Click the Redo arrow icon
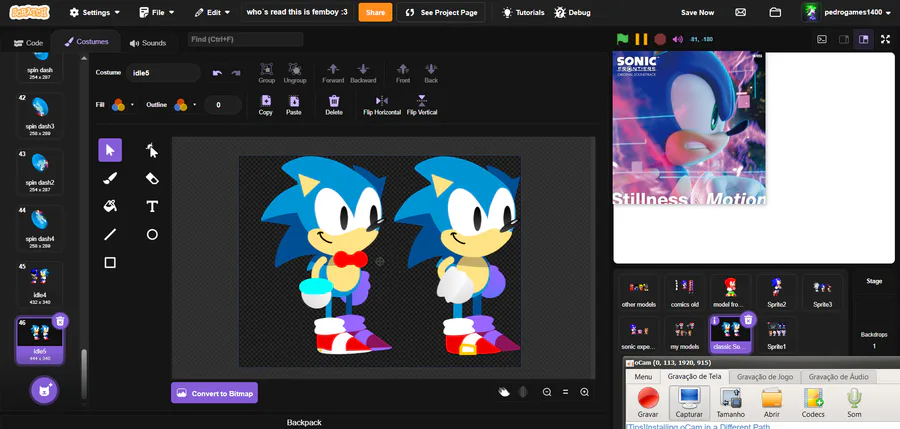Viewport: 900px width, 429px height. coord(236,73)
